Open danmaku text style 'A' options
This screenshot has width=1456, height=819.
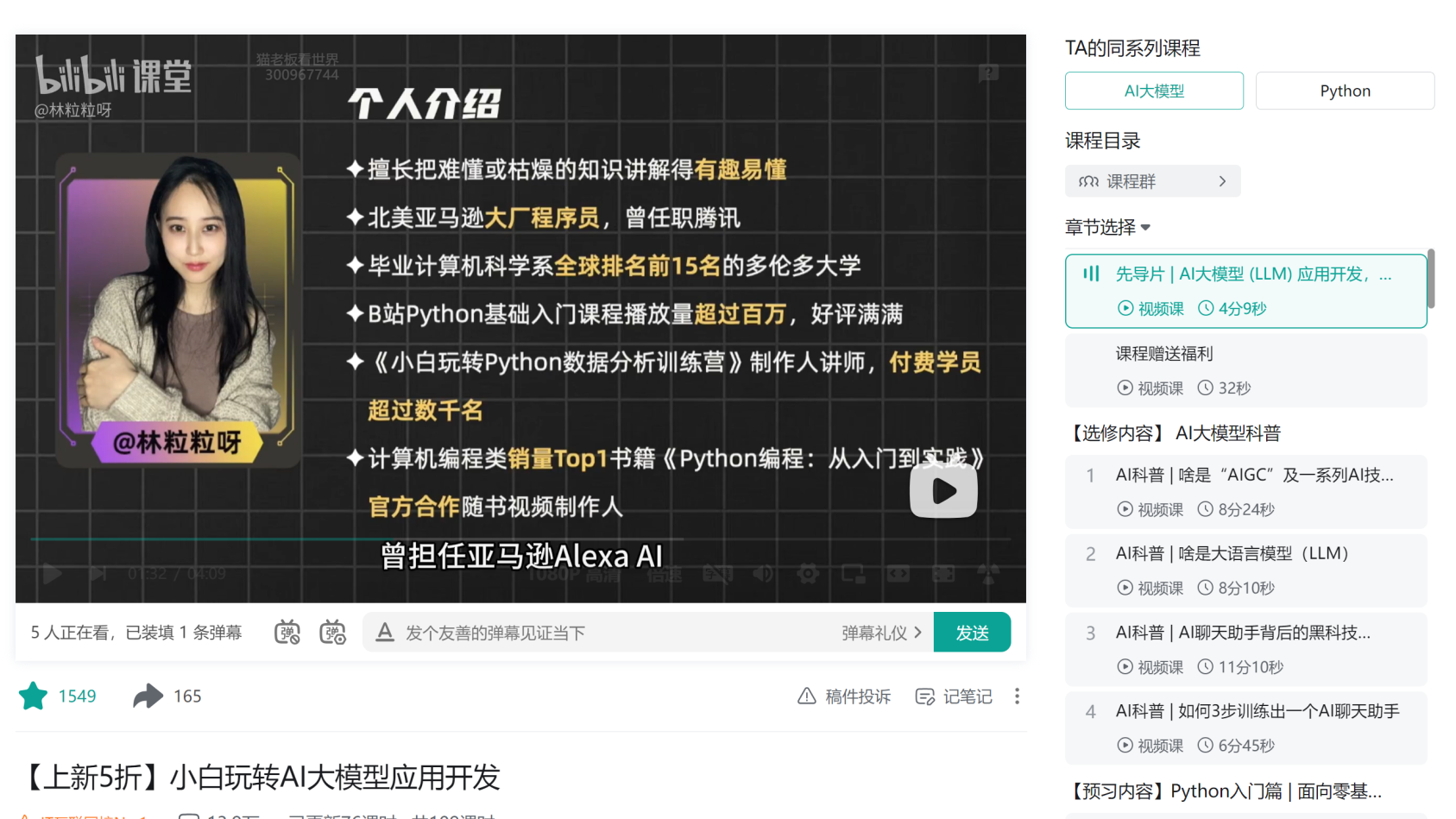pyautogui.click(x=385, y=633)
